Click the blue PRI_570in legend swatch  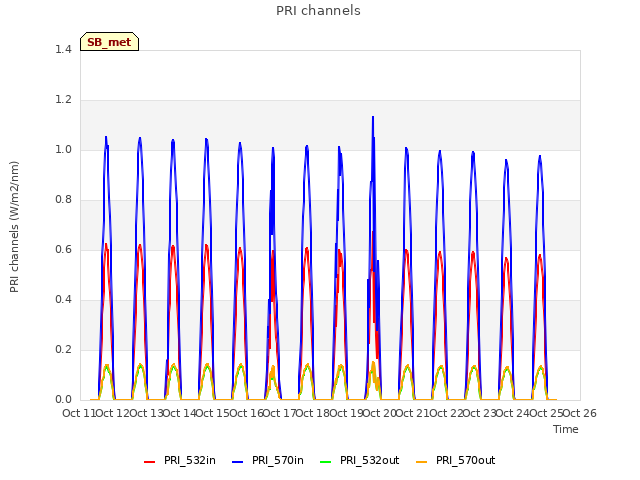coord(238,462)
